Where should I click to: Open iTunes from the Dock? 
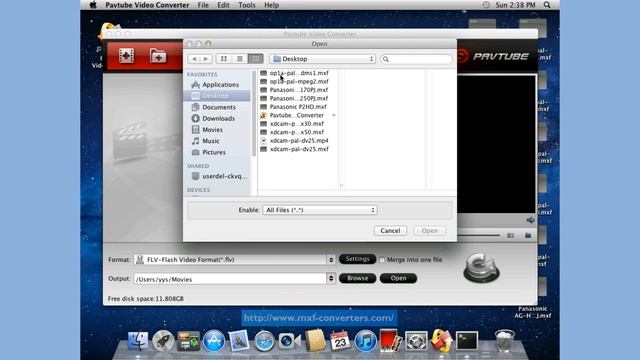point(365,341)
